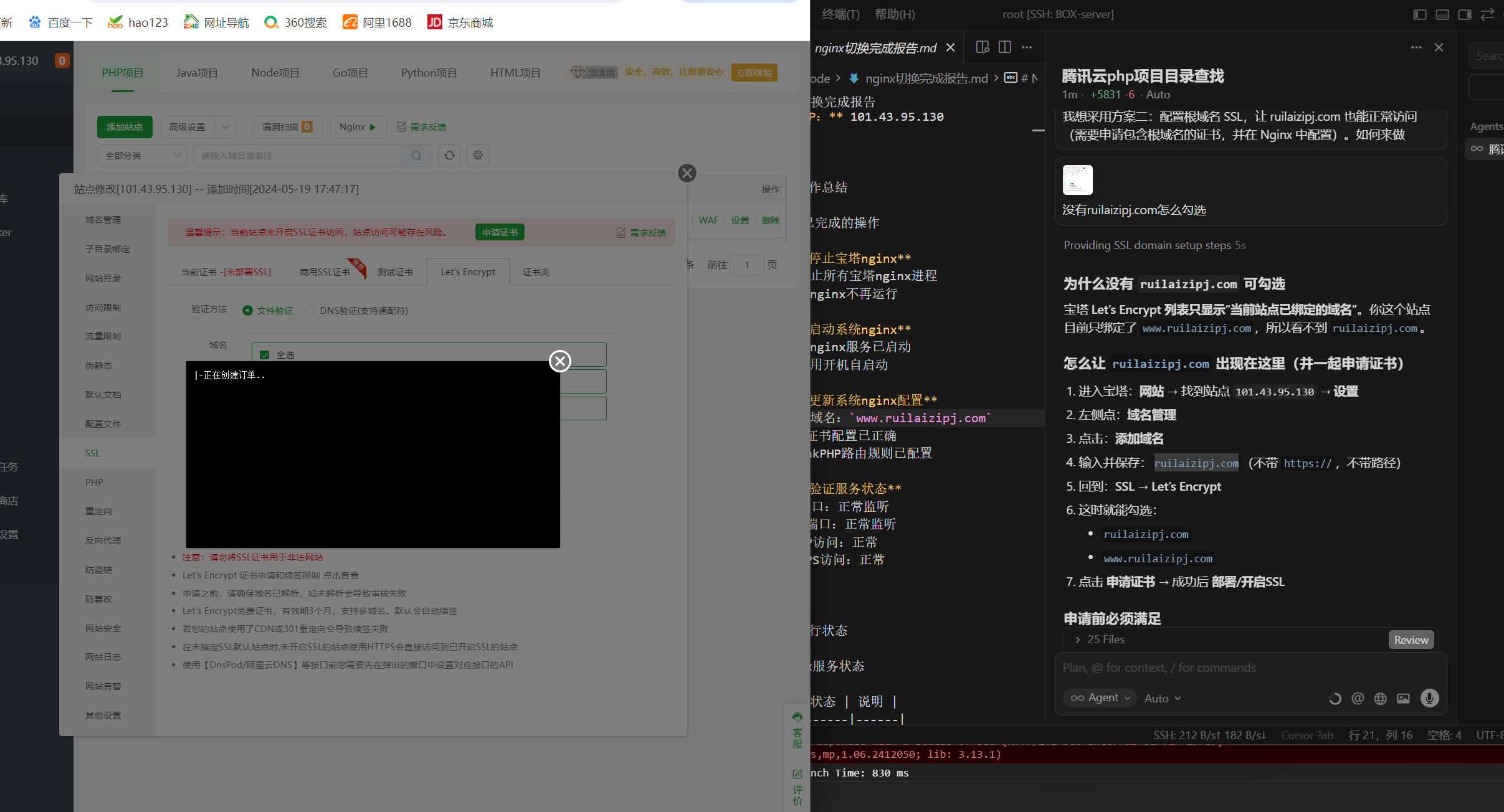Switch to the 证书夹 tab
1504x812 pixels.
coord(536,272)
